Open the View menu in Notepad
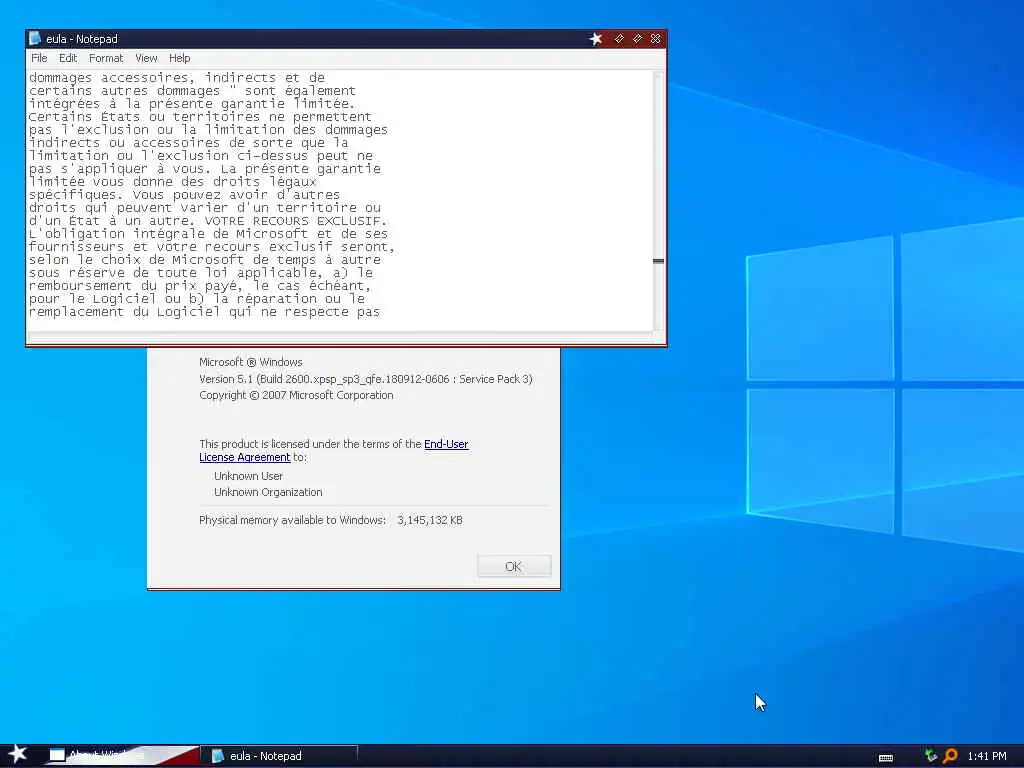Viewport: 1024px width, 768px height. (146, 58)
